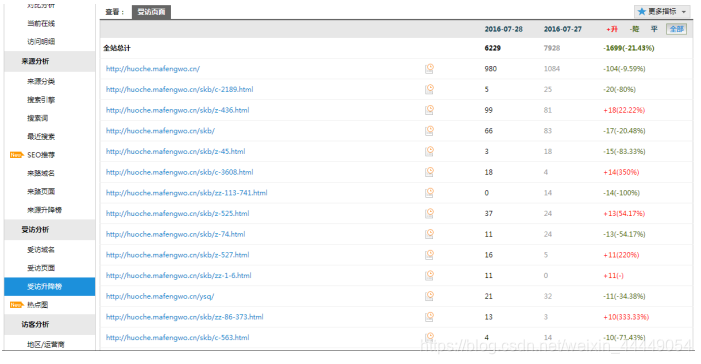Open the skb/z-525.html link
The height and width of the screenshot is (364, 701).
(177, 213)
